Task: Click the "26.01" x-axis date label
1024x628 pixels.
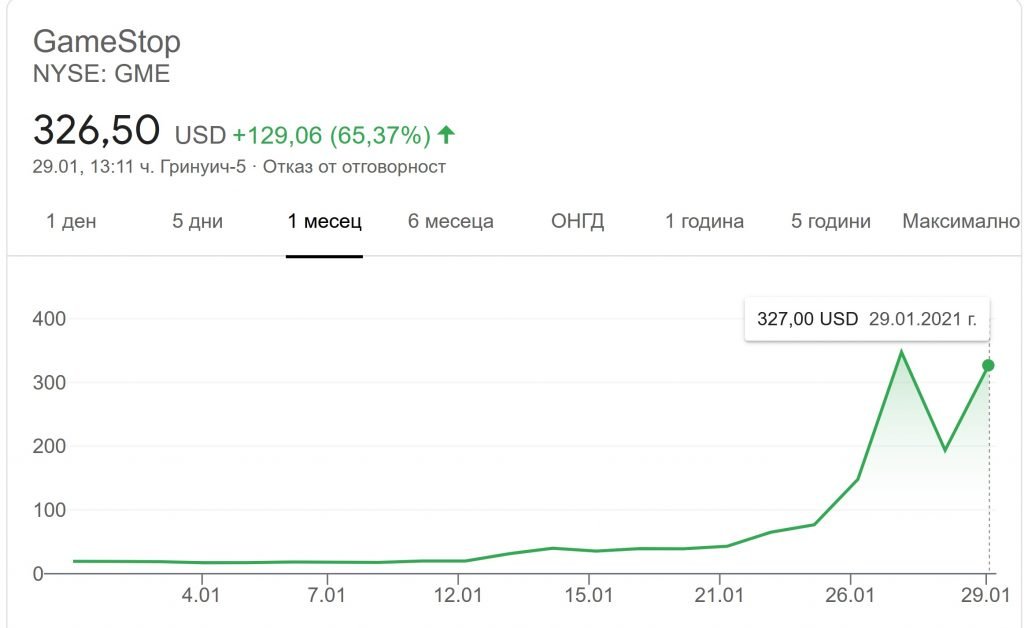Action: (850, 595)
